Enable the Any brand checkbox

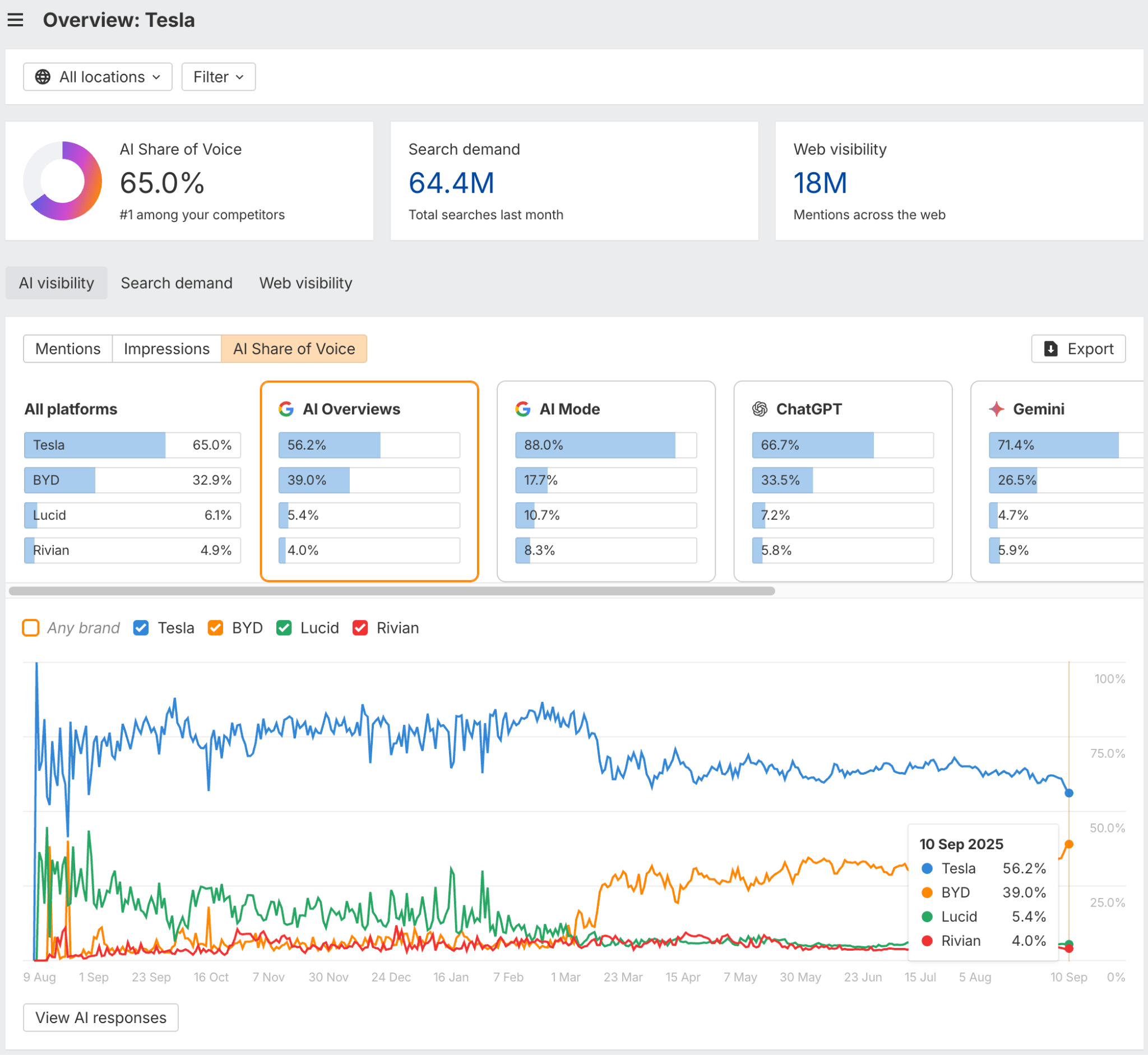point(30,627)
